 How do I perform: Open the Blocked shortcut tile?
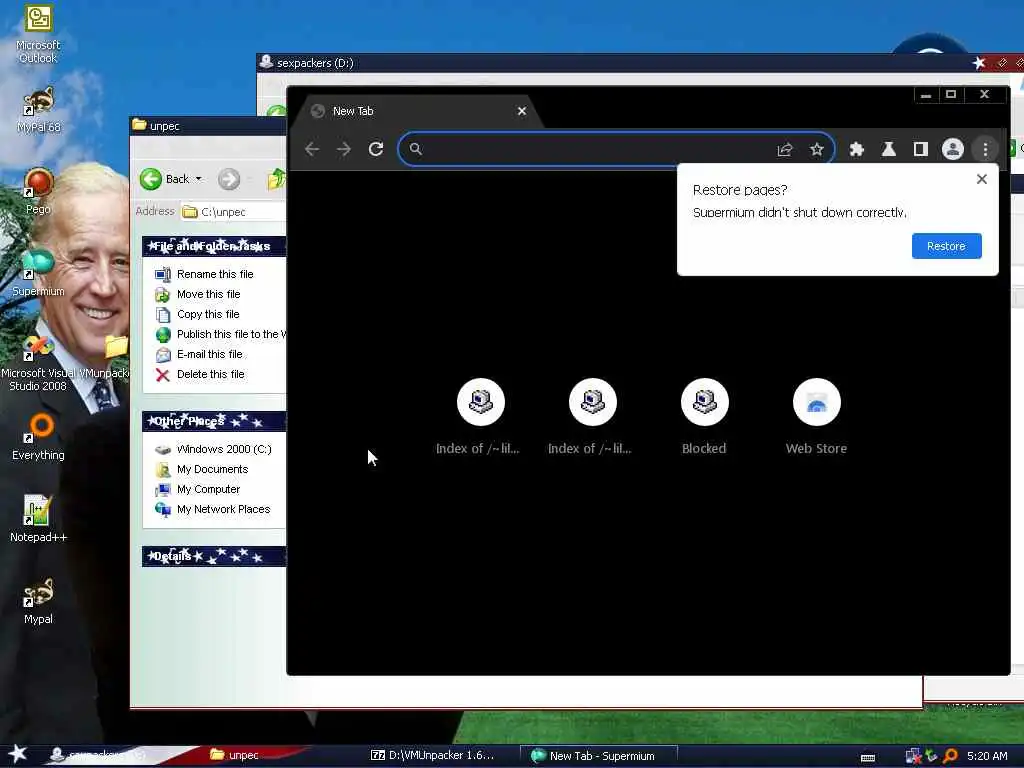click(x=704, y=416)
